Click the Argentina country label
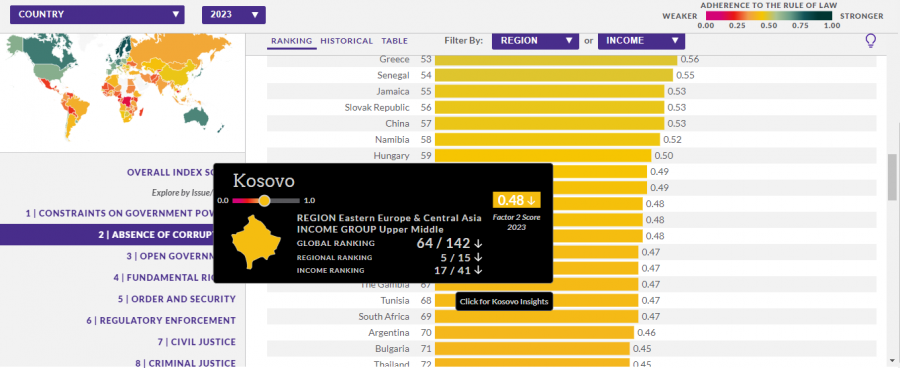900x368 pixels. point(389,332)
